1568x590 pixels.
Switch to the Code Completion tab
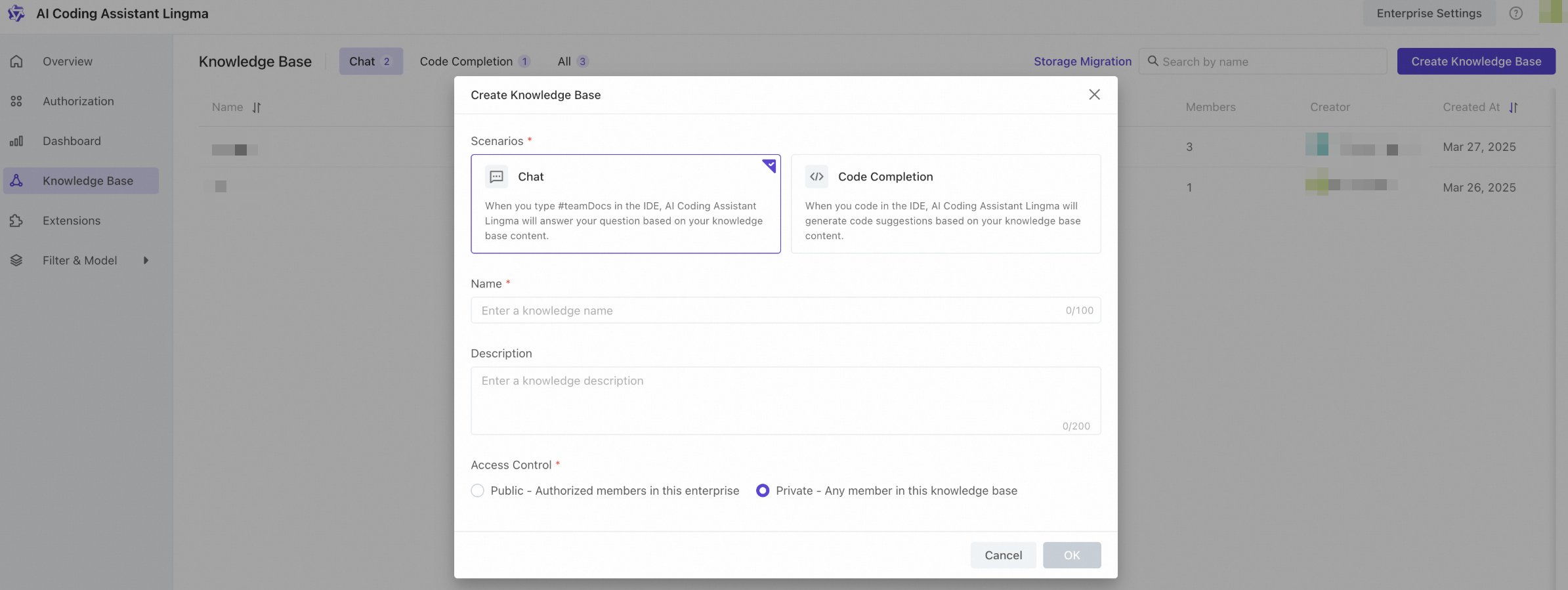click(475, 61)
